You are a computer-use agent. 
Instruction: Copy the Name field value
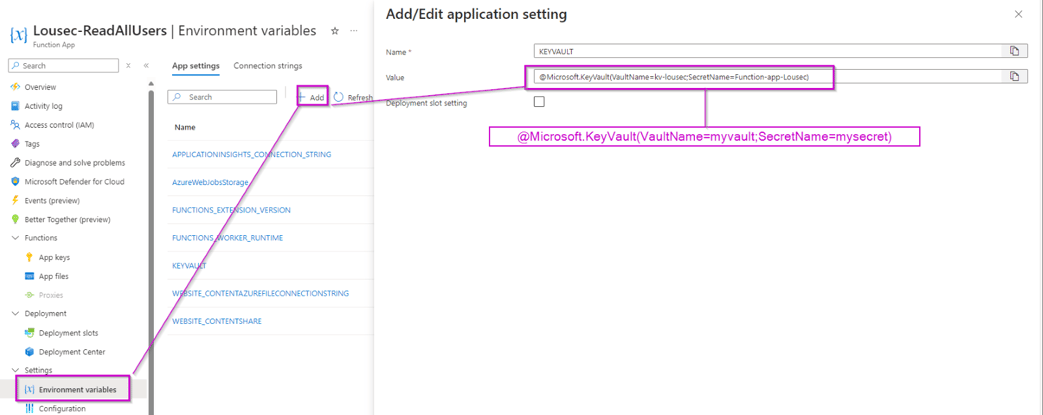1014,51
